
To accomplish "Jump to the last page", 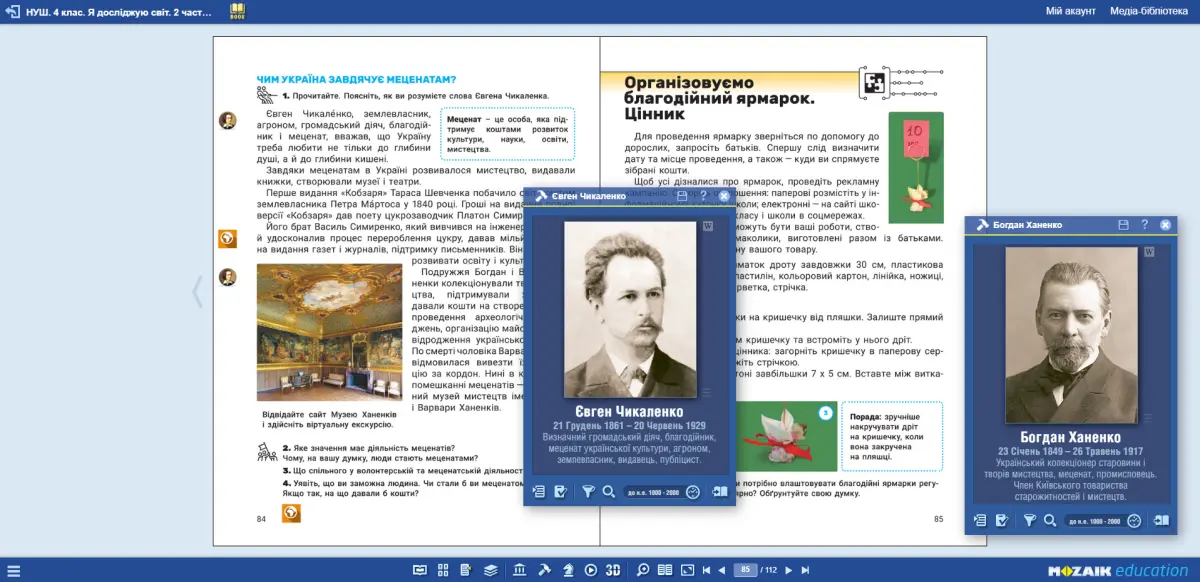I will 805,570.
